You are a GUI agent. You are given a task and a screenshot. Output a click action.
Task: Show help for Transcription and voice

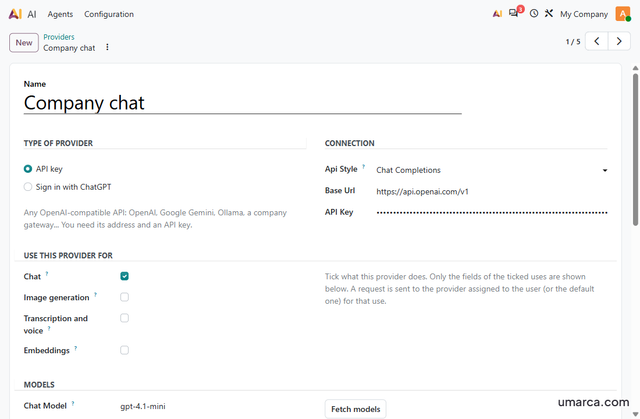pyautogui.click(x=49, y=328)
